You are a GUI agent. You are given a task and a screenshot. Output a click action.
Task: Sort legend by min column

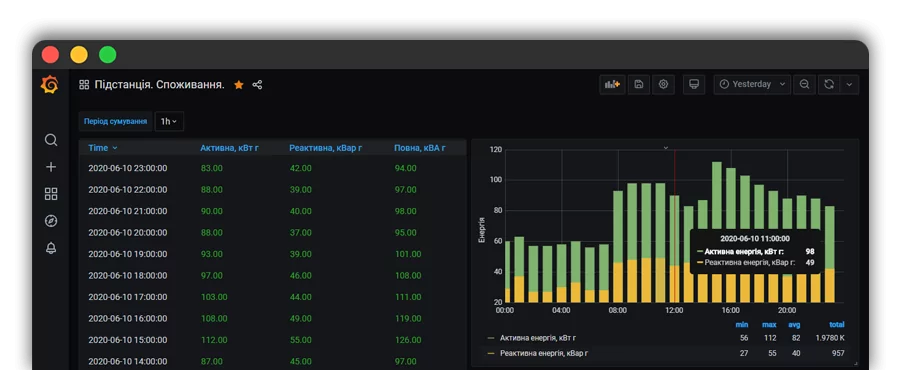click(742, 325)
